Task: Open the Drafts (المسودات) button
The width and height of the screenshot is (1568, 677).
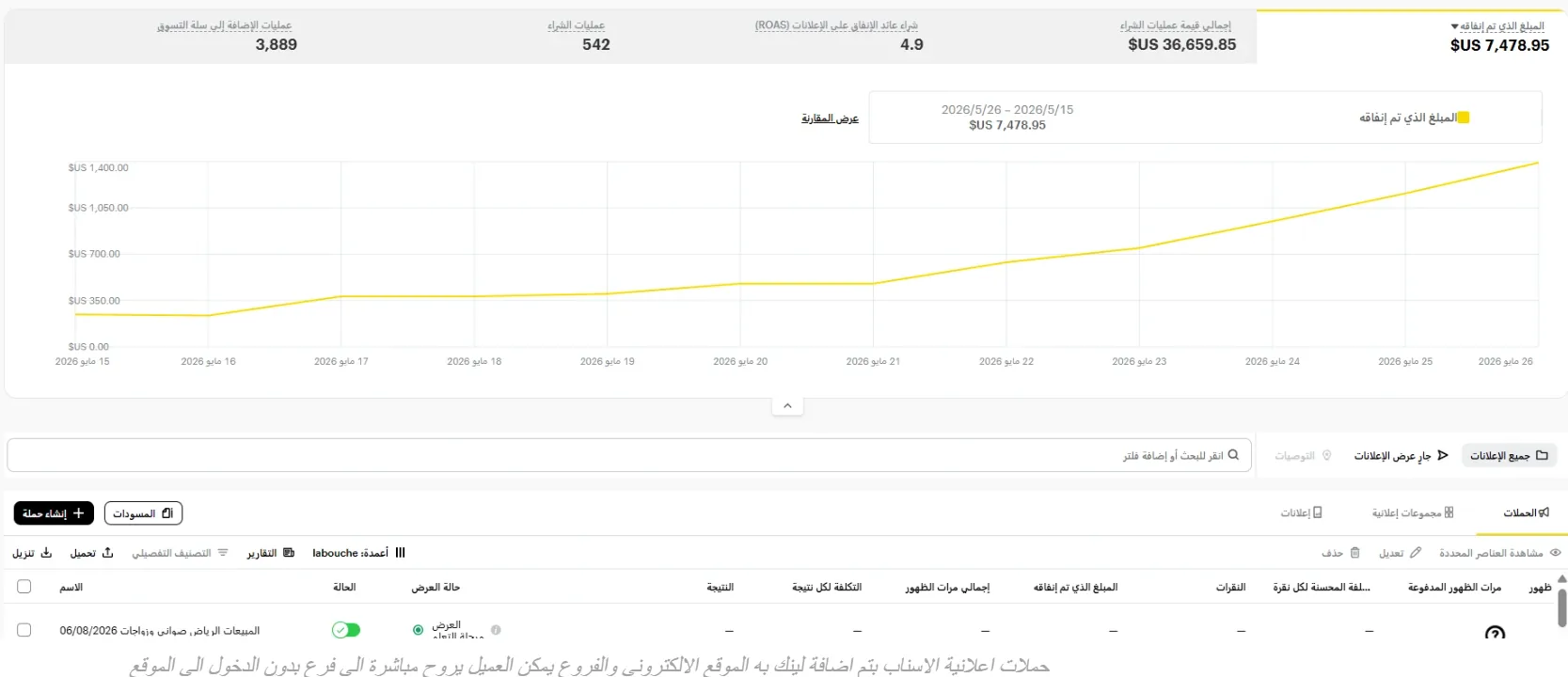Action: pyautogui.click(x=143, y=513)
